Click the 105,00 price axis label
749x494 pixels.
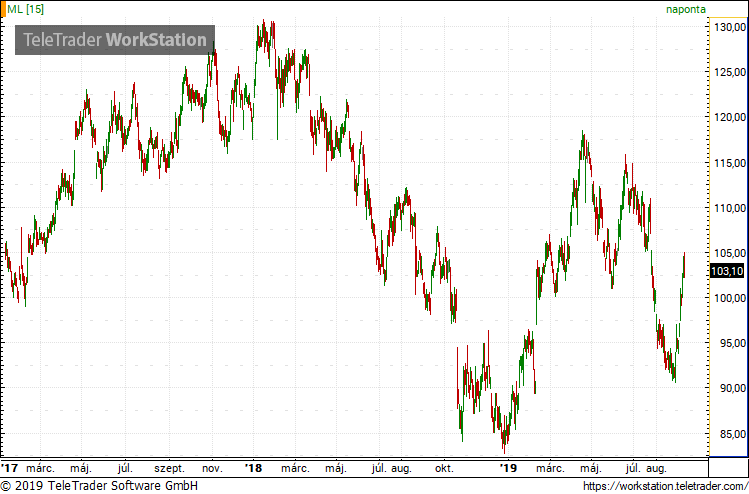(x=729, y=253)
